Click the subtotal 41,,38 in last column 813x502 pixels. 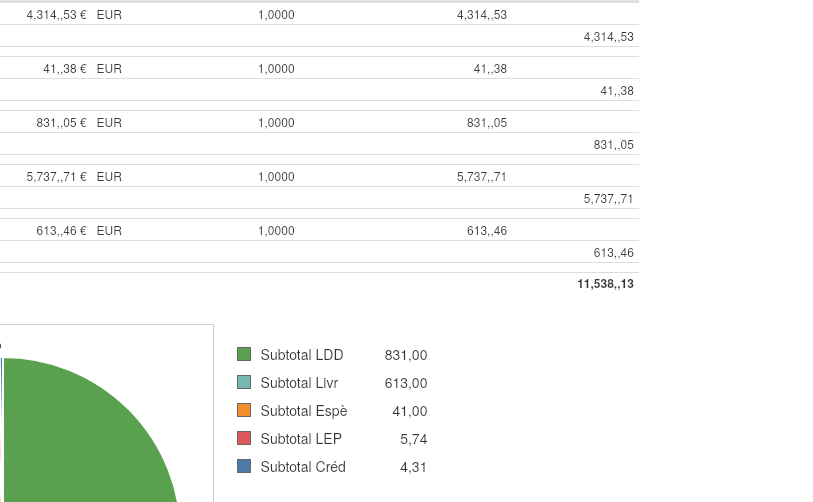[617, 90]
